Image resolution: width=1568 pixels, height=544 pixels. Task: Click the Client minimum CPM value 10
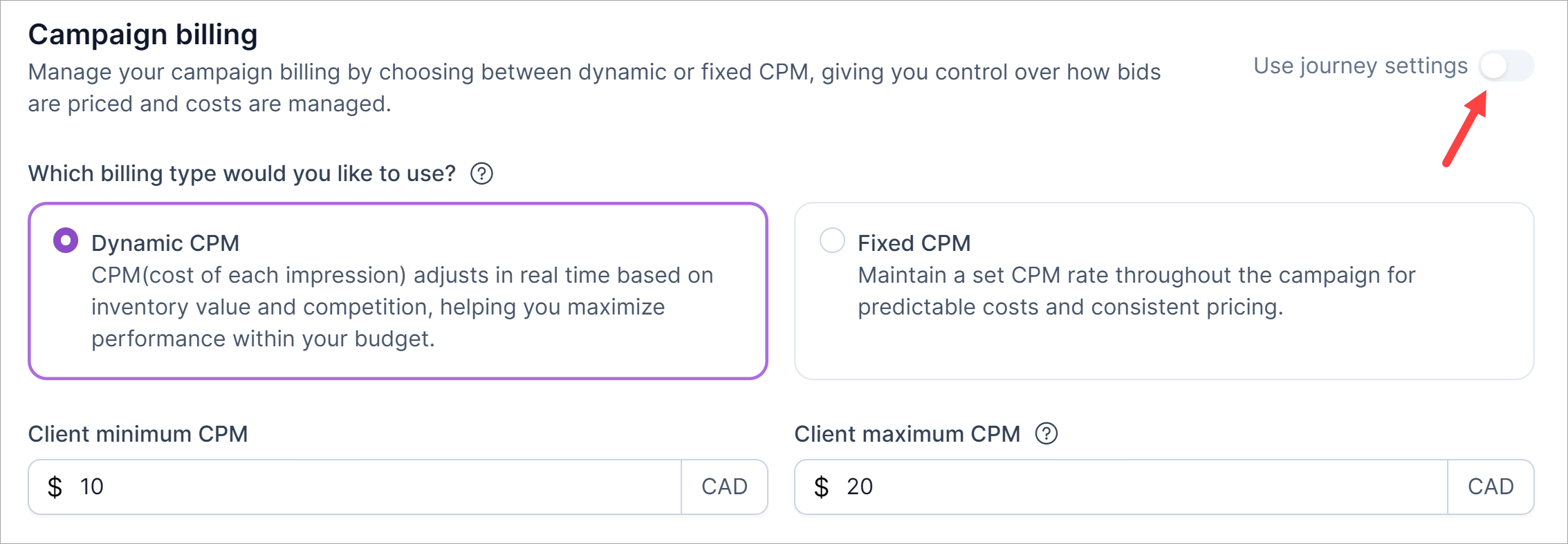pyautogui.click(x=92, y=487)
